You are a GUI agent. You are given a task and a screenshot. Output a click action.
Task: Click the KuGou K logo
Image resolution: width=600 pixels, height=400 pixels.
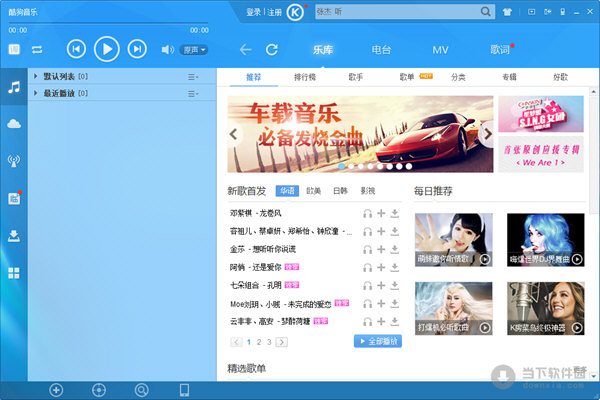point(295,12)
